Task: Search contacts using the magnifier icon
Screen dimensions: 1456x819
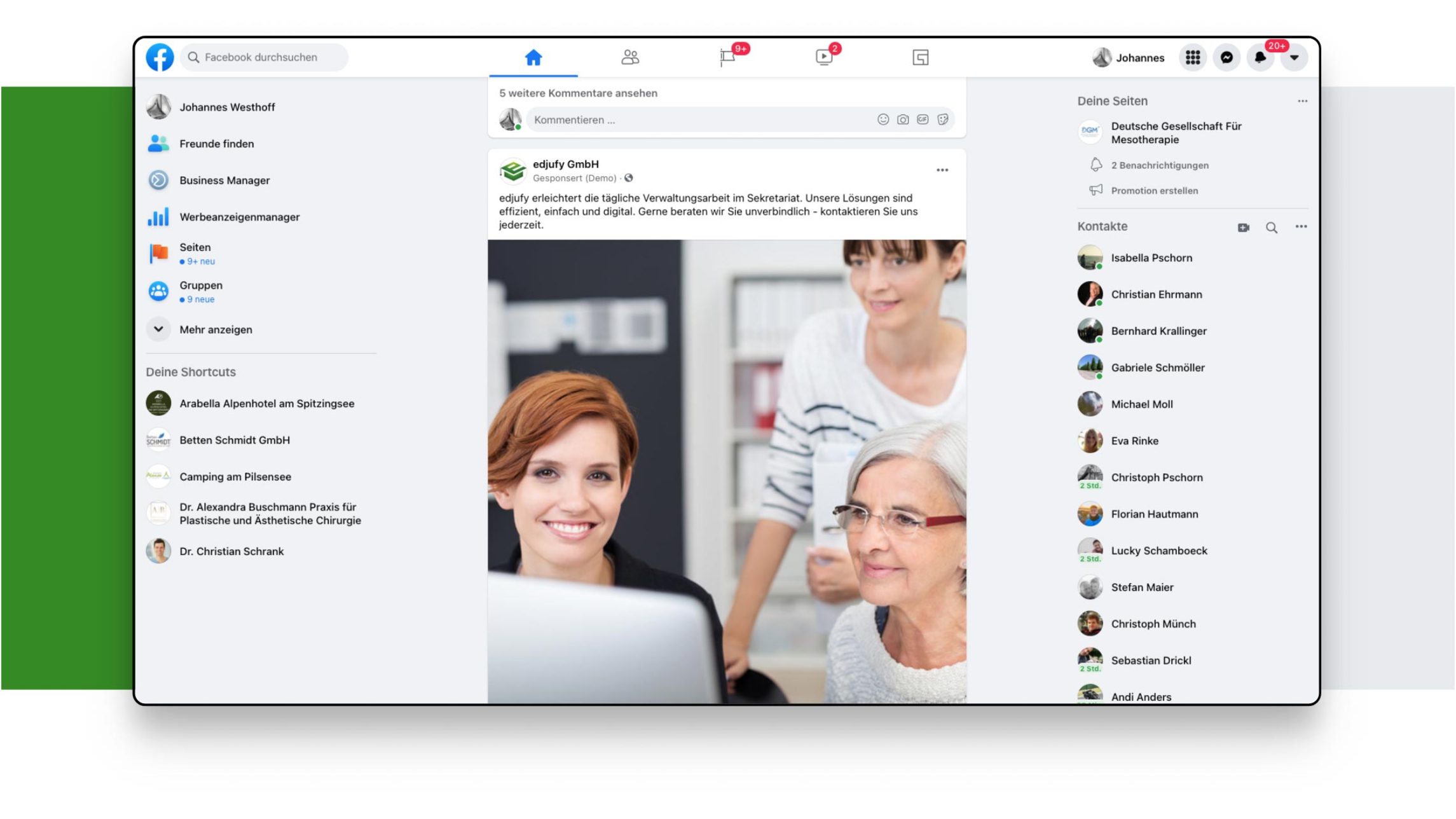Action: coord(1272,228)
